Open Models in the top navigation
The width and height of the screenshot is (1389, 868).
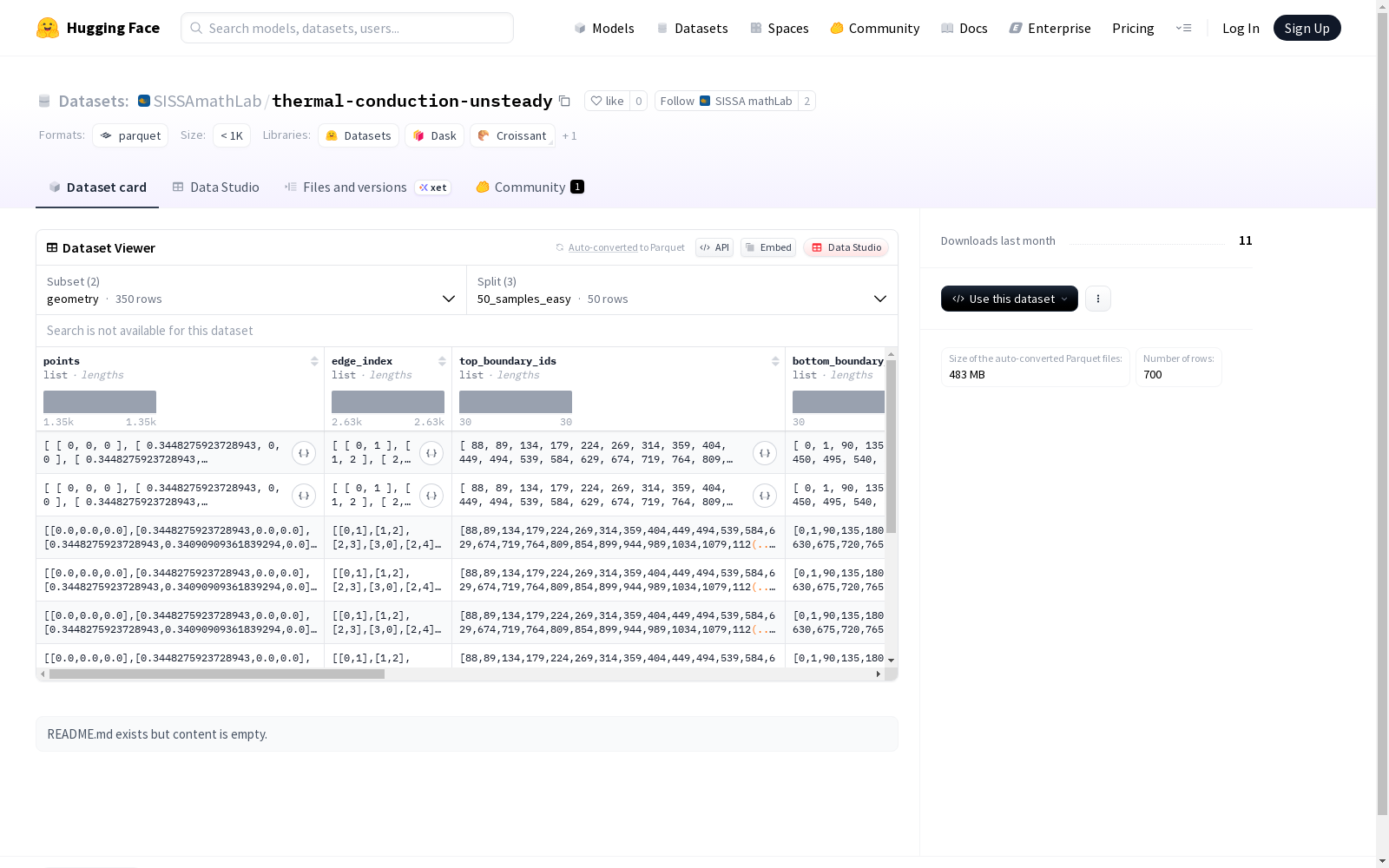[x=604, y=28]
